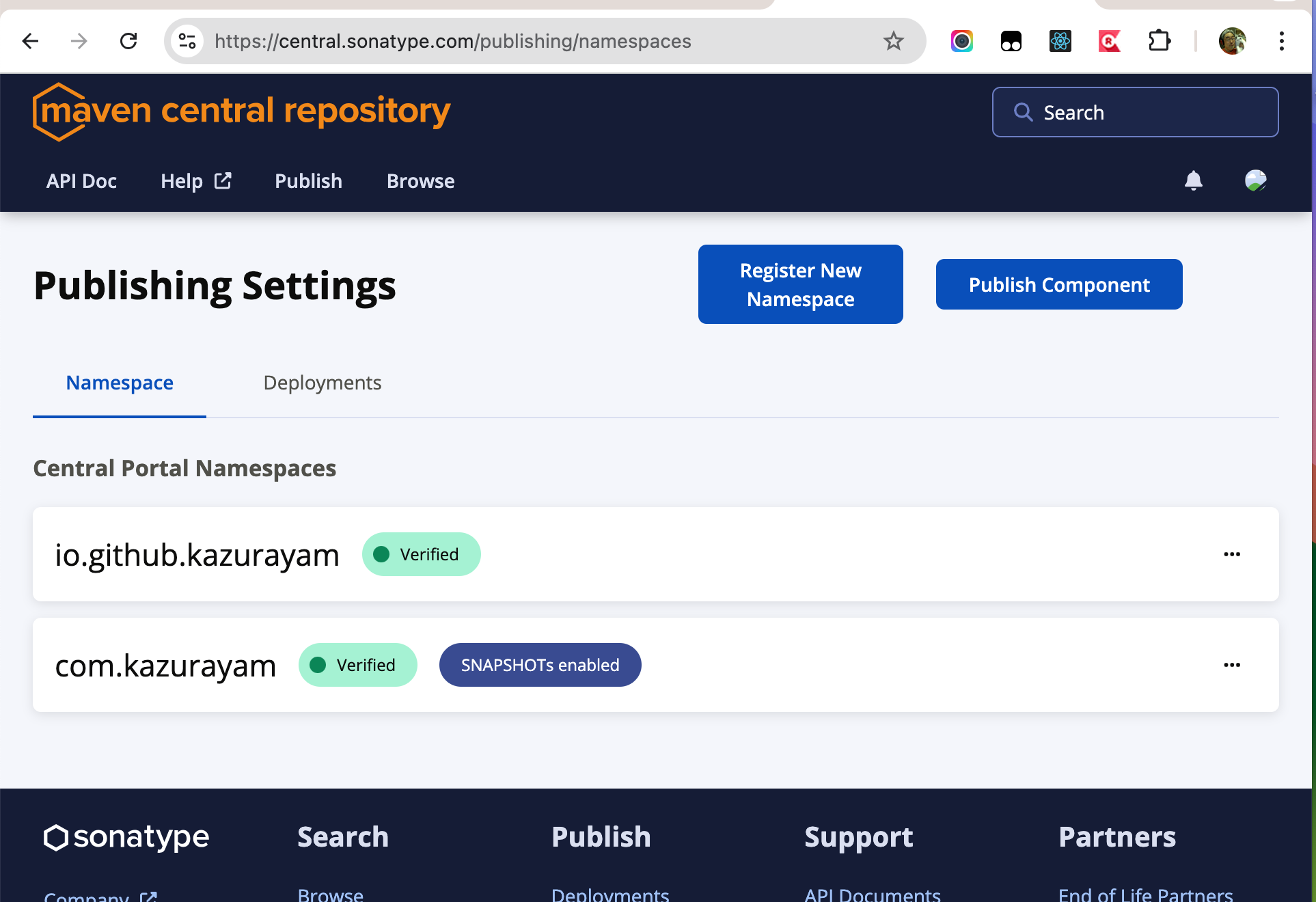
Task: Open the Browse menu item
Action: (x=420, y=181)
